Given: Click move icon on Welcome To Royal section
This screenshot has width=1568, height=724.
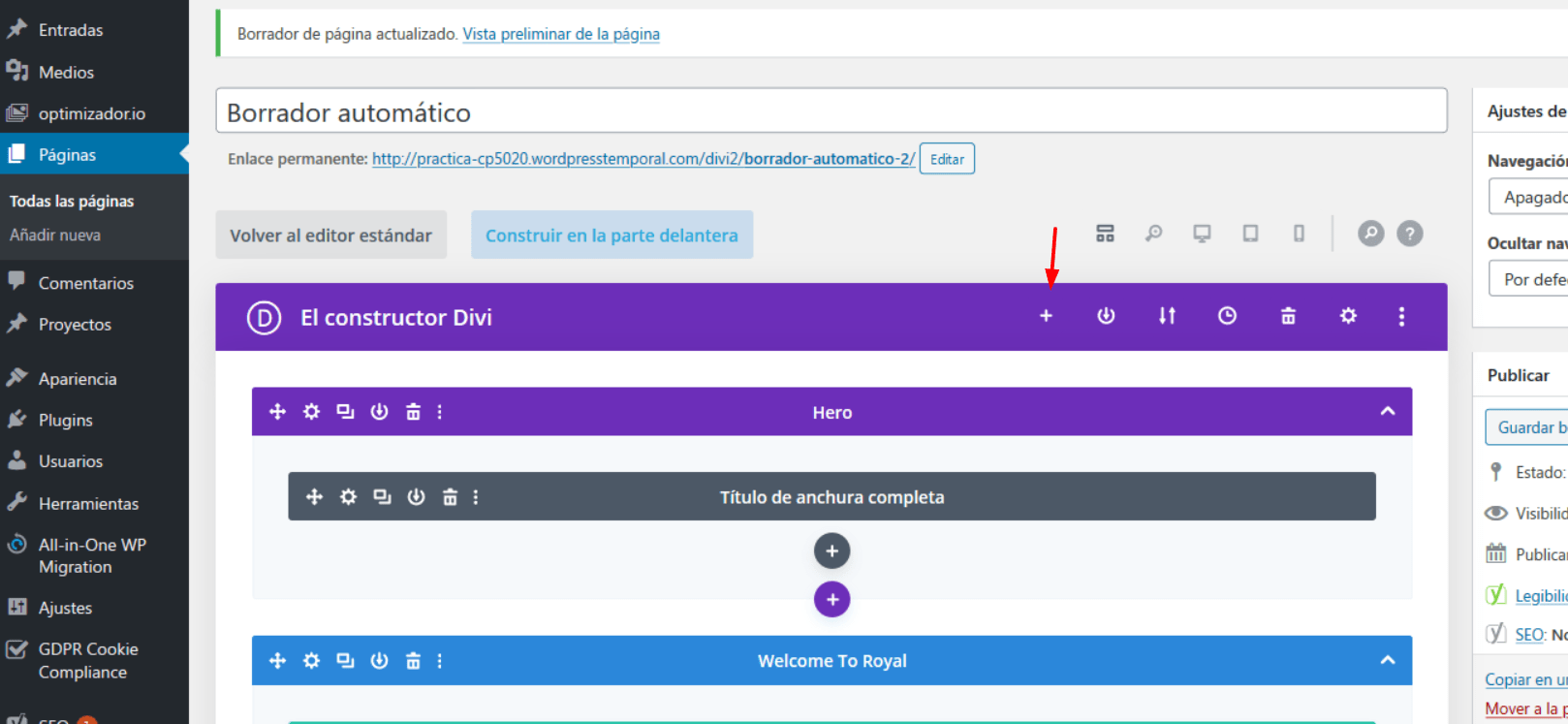Looking at the screenshot, I should (x=277, y=661).
